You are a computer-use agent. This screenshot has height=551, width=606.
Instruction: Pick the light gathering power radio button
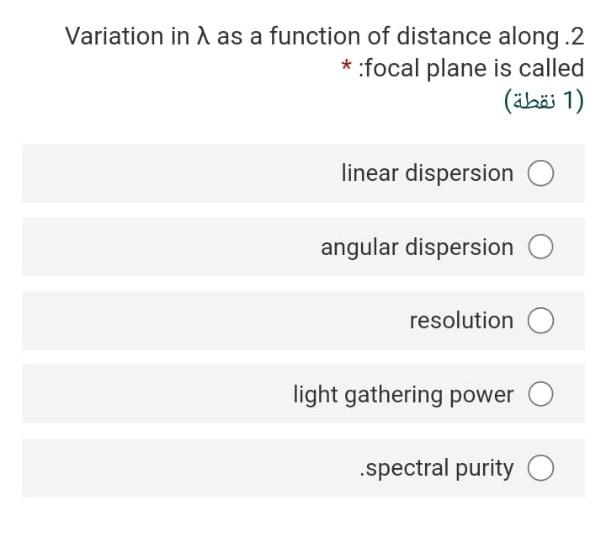pyautogui.click(x=541, y=395)
